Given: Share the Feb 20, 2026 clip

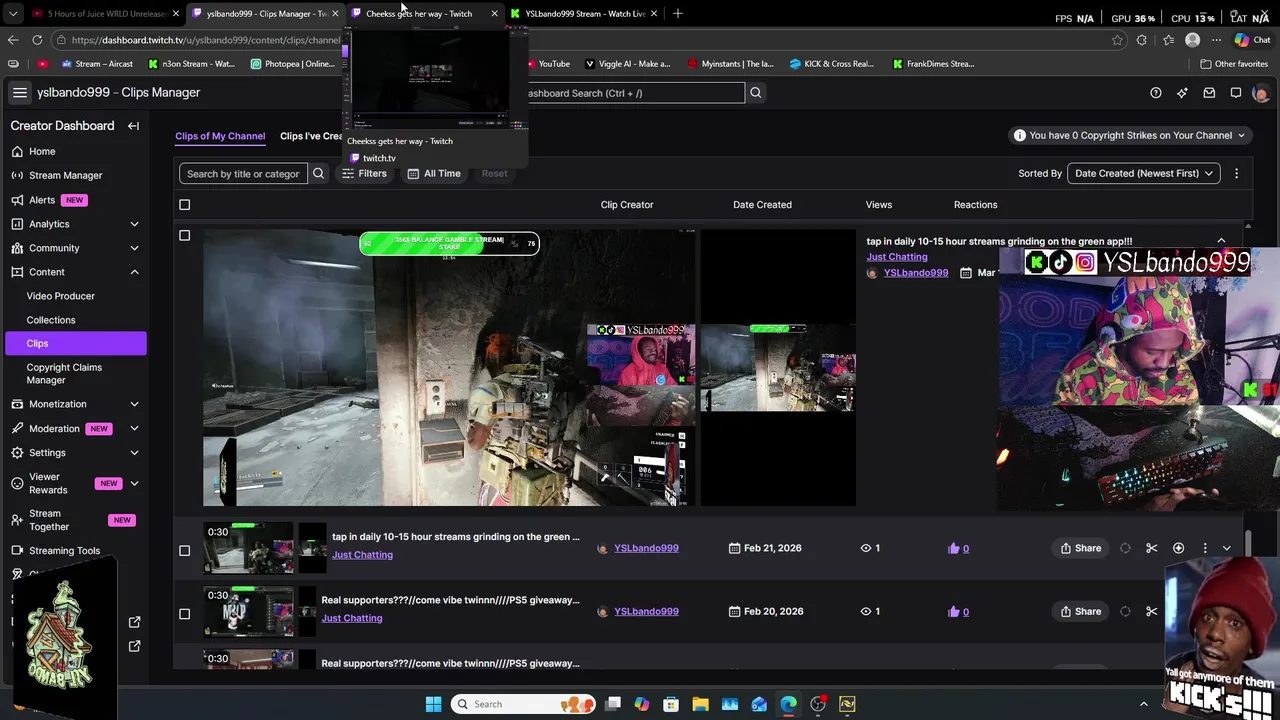Looking at the screenshot, I should (x=1081, y=611).
